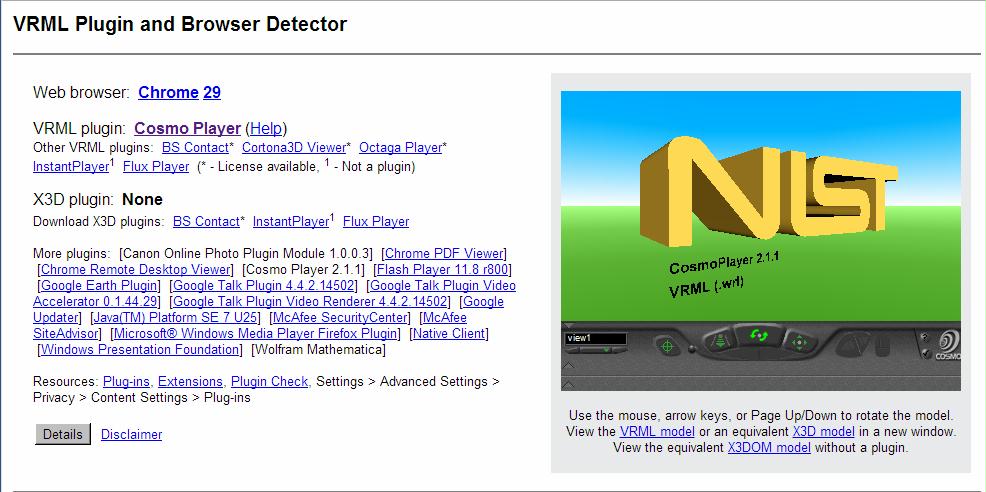Open the Cortona3D Viewer link
Image resolution: width=986 pixels, height=492 pixels.
(x=294, y=147)
